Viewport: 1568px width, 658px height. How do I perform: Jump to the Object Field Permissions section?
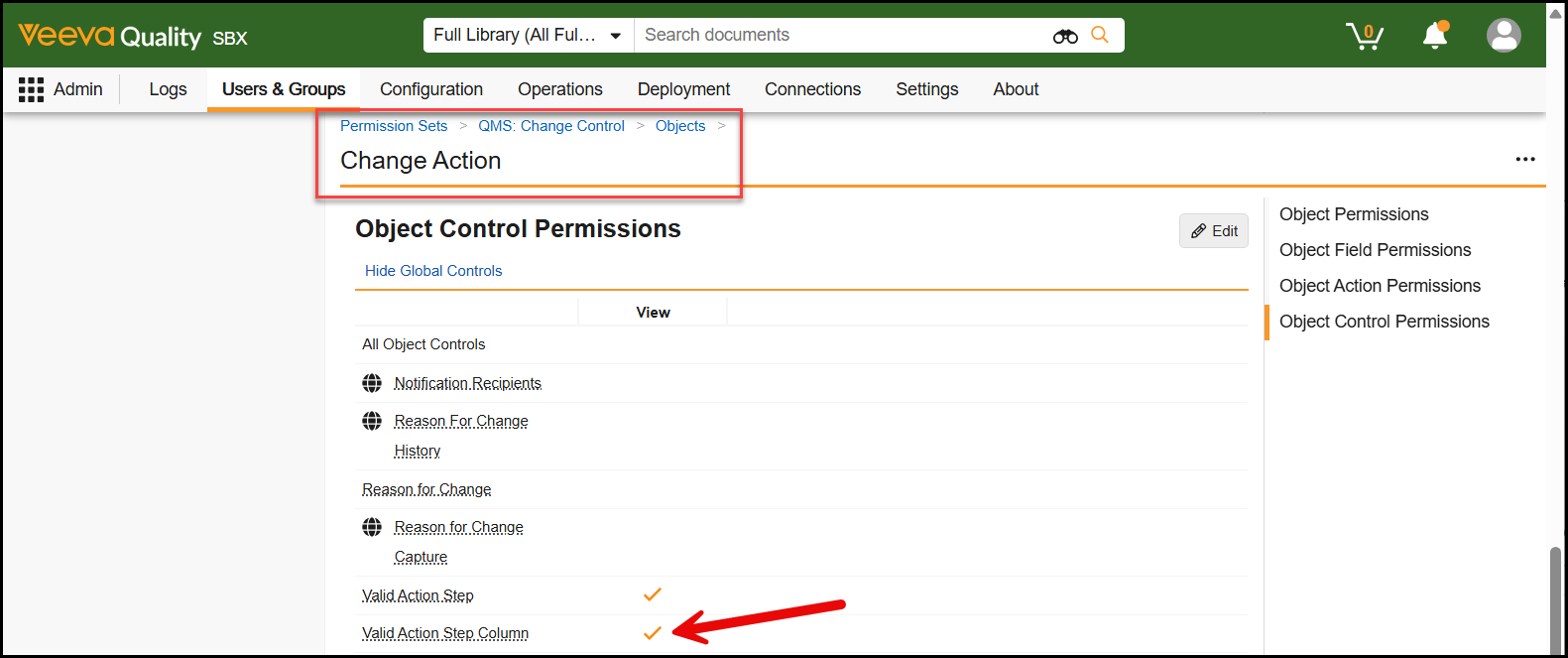1375,250
